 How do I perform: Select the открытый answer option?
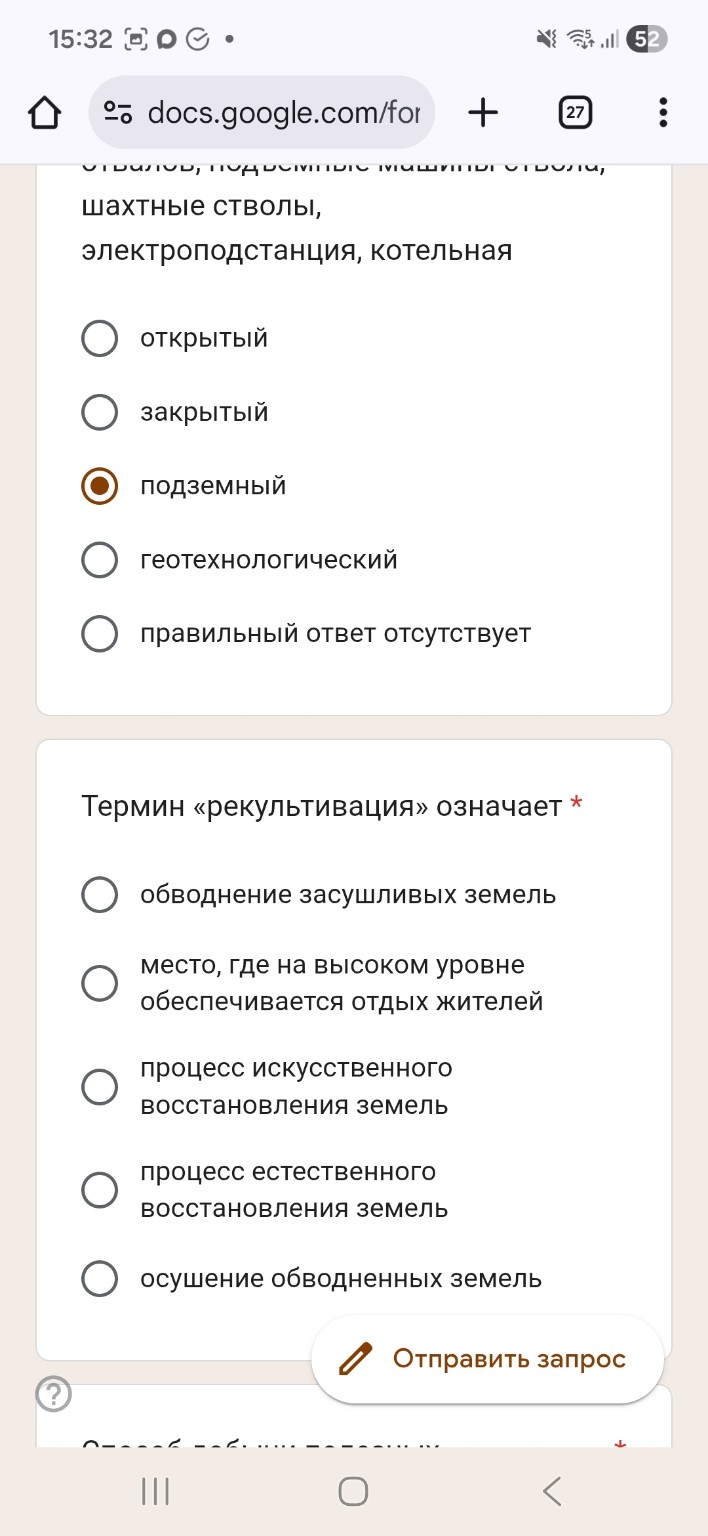[x=99, y=338]
